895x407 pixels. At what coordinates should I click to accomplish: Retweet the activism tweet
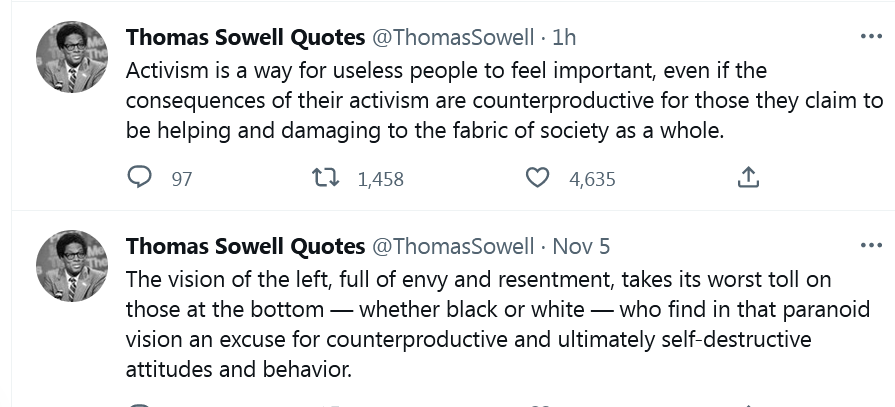pyautogui.click(x=324, y=179)
